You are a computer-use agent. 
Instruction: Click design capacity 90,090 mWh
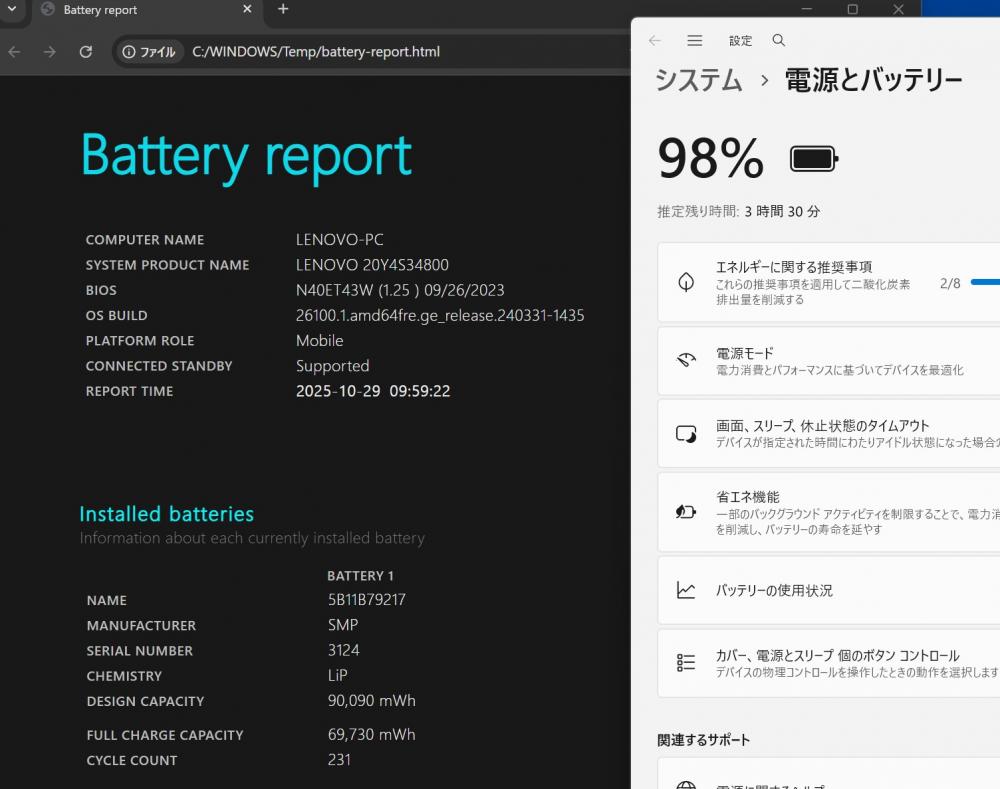[371, 700]
